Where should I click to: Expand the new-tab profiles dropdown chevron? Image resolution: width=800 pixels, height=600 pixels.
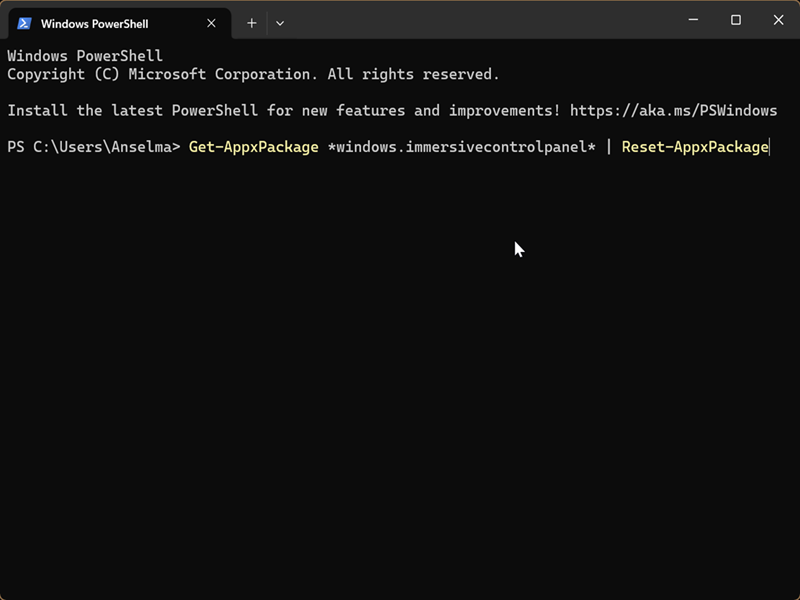280,23
